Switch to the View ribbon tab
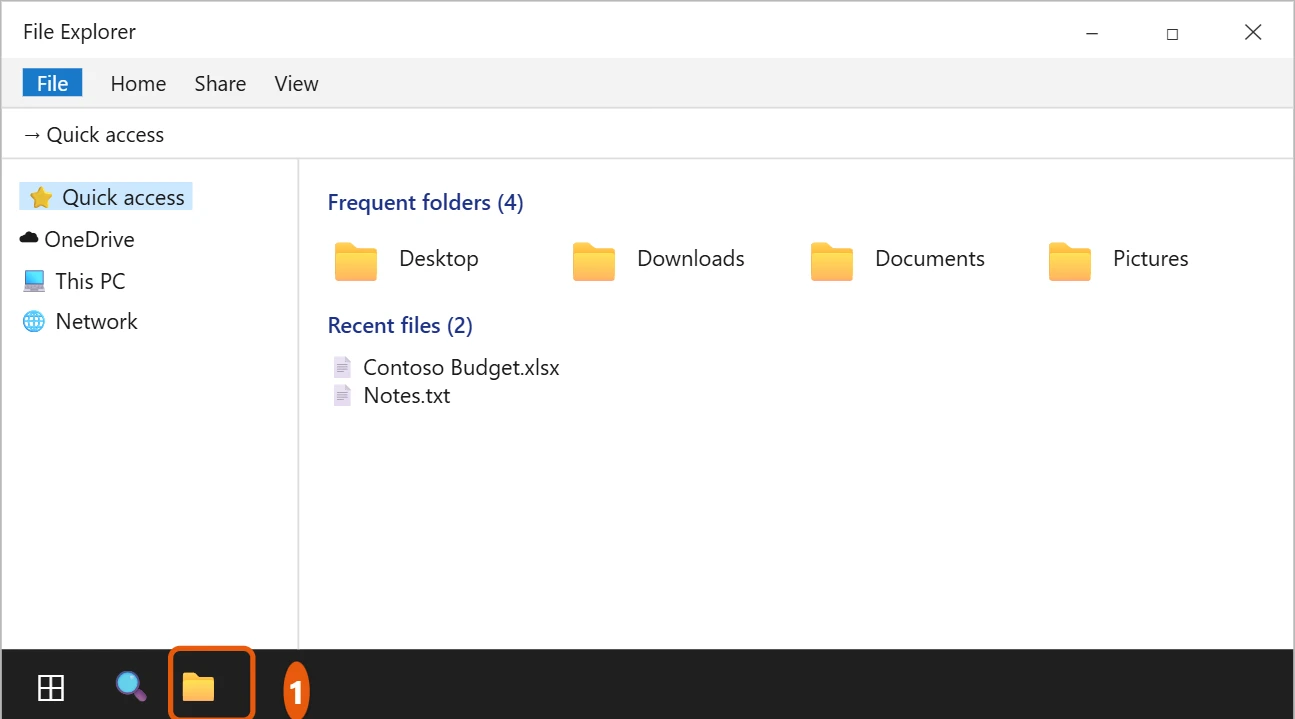 point(297,84)
